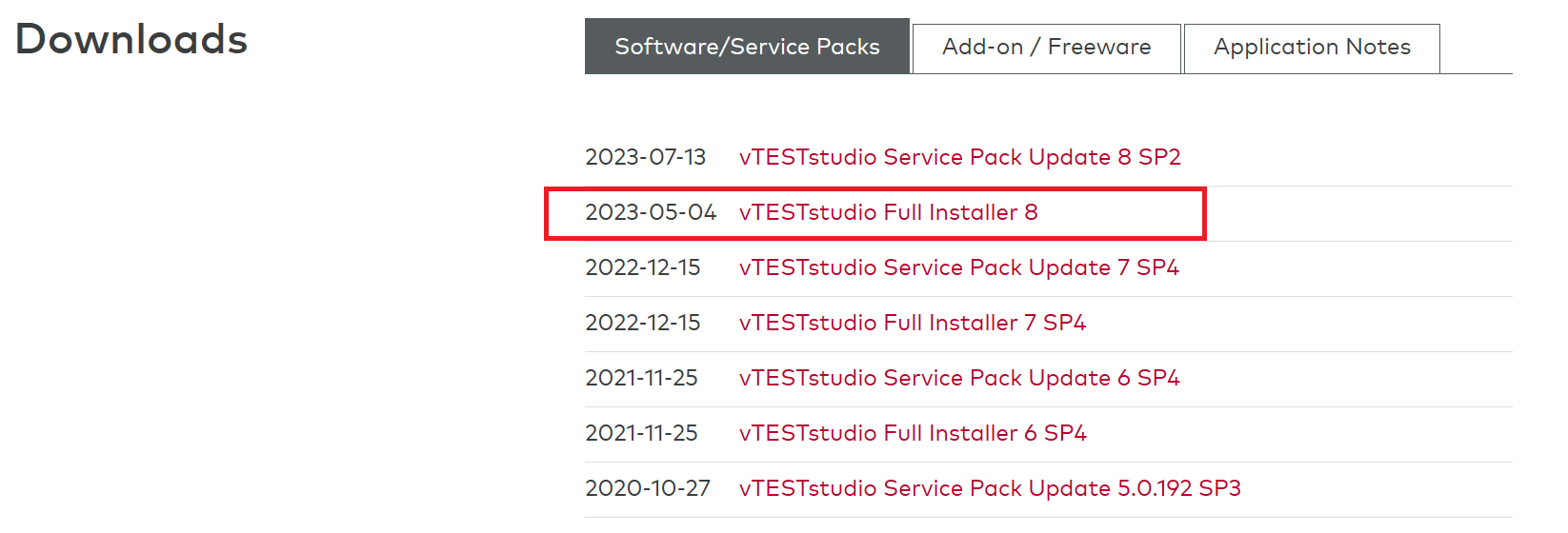Click the Downloads heading
Viewport: 1568px width, 533px height.
pyautogui.click(x=131, y=40)
